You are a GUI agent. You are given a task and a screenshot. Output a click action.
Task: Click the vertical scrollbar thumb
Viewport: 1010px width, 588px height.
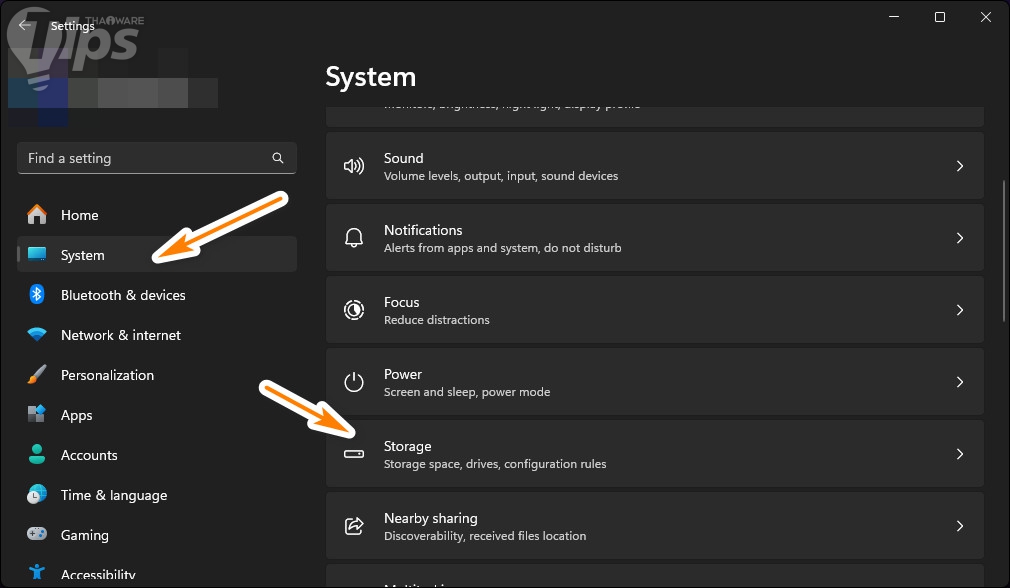(1004, 250)
